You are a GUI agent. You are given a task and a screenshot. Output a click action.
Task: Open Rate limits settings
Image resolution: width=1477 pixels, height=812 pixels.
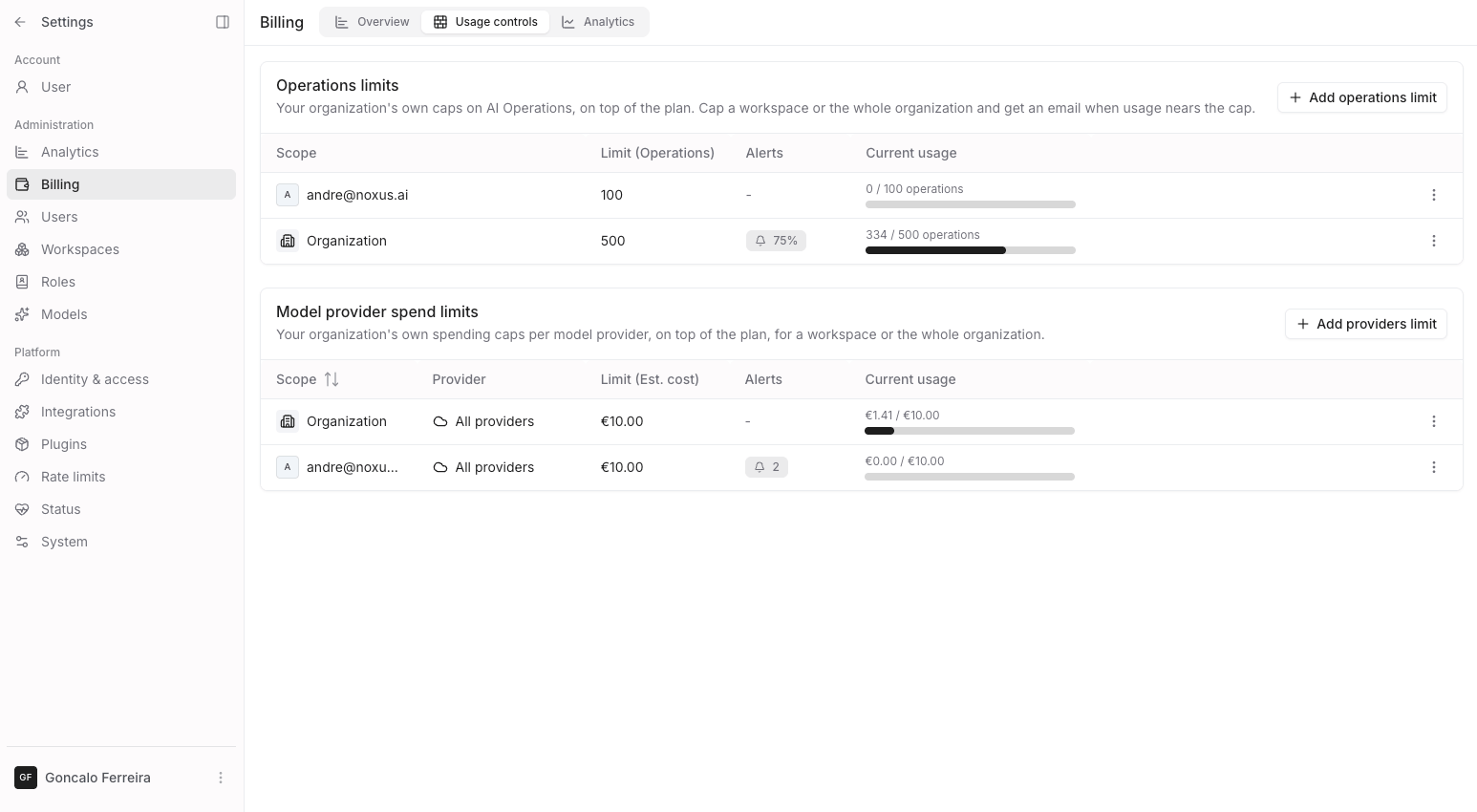[x=121, y=477]
